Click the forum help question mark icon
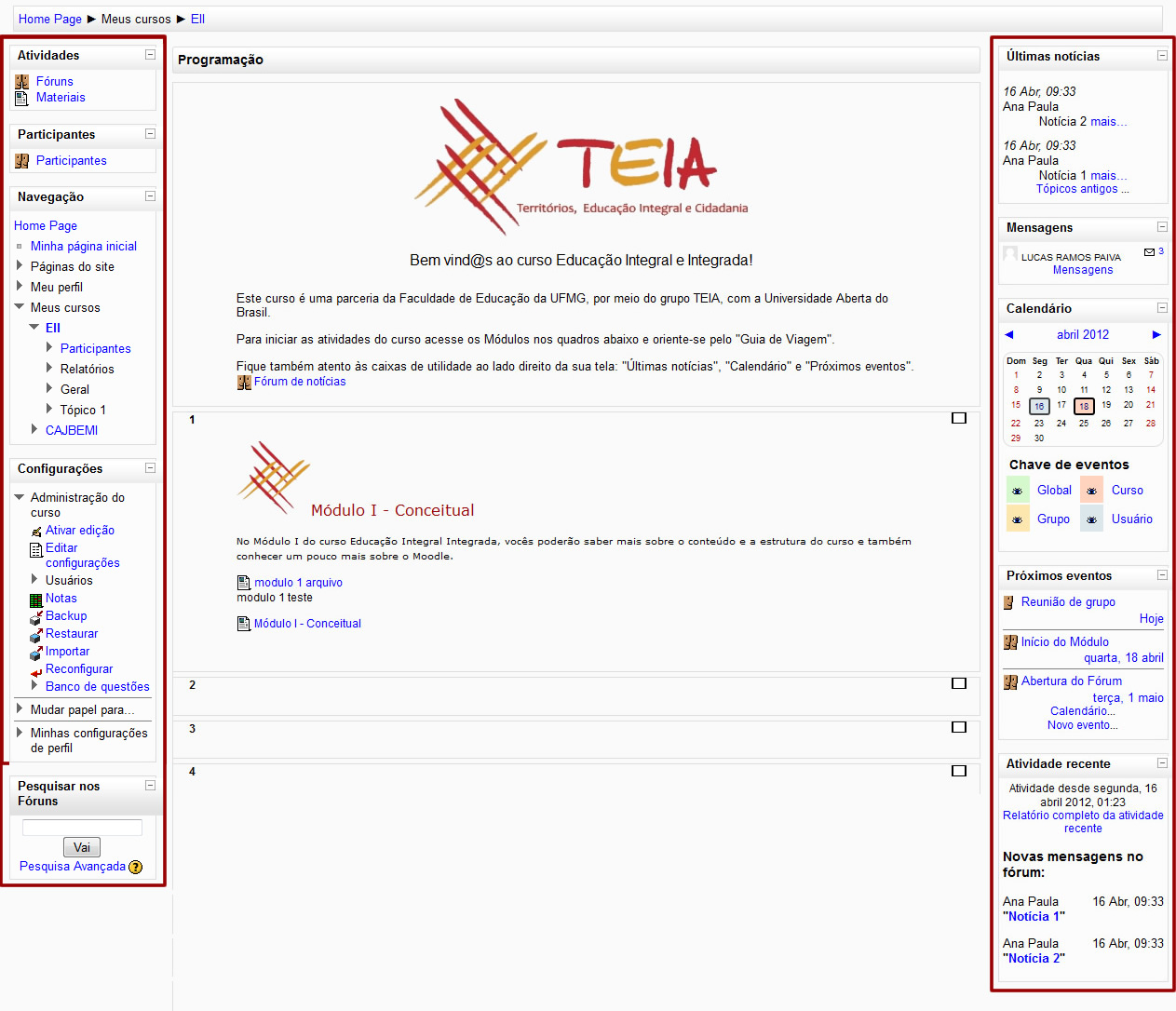Image resolution: width=1176 pixels, height=1011 pixels. [x=136, y=867]
